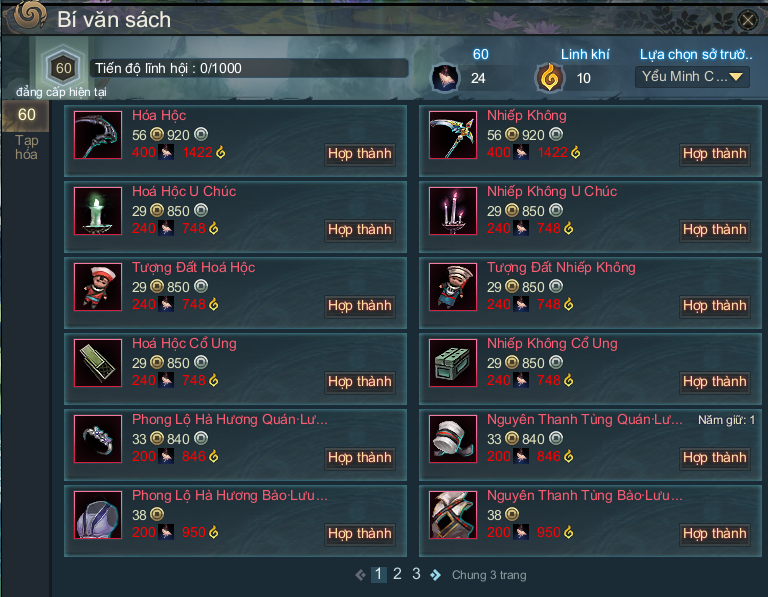Click Hợp thành for Nguyên Thanh Tùng Quán

(x=715, y=457)
